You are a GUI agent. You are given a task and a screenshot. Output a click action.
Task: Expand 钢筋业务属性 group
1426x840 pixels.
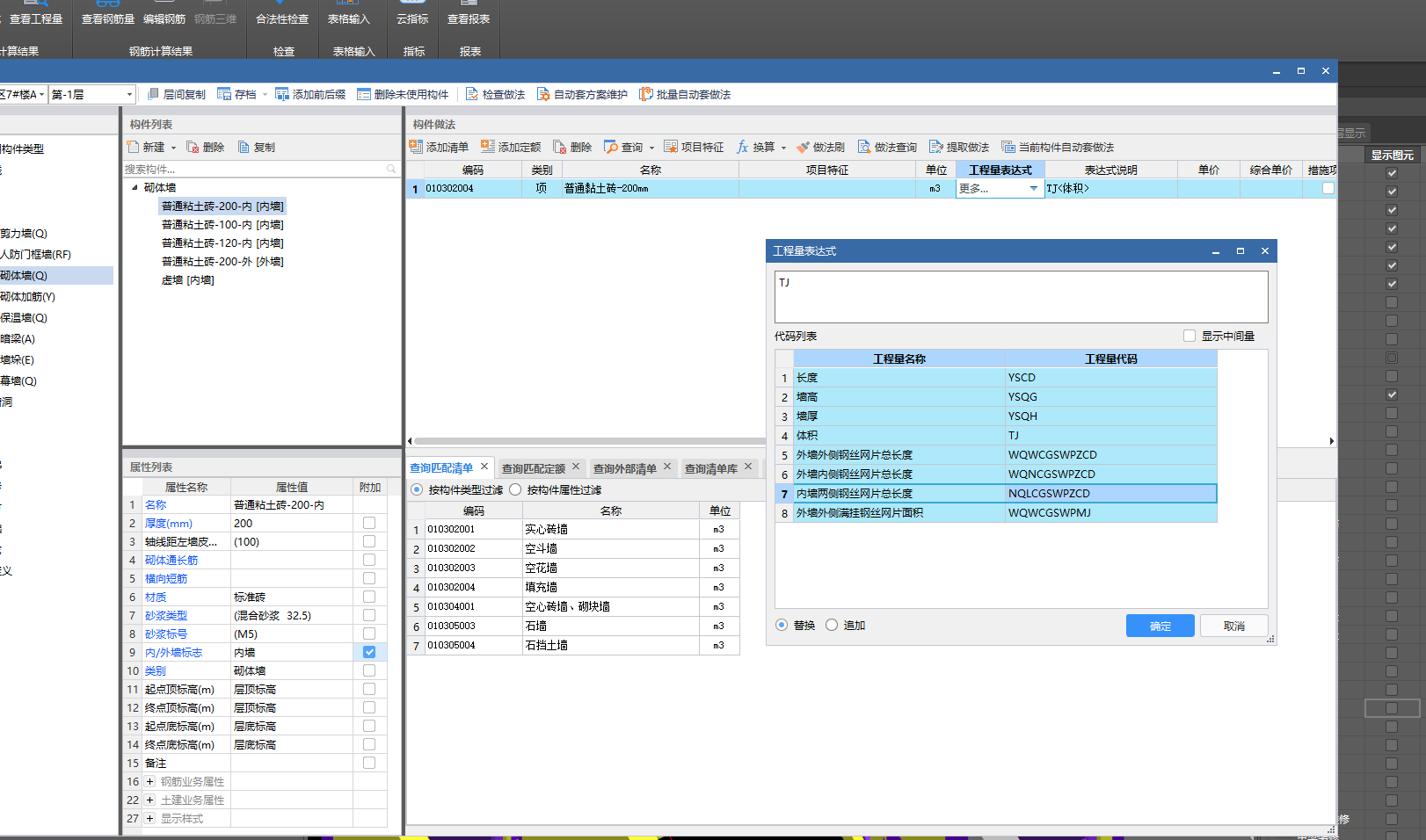[150, 781]
